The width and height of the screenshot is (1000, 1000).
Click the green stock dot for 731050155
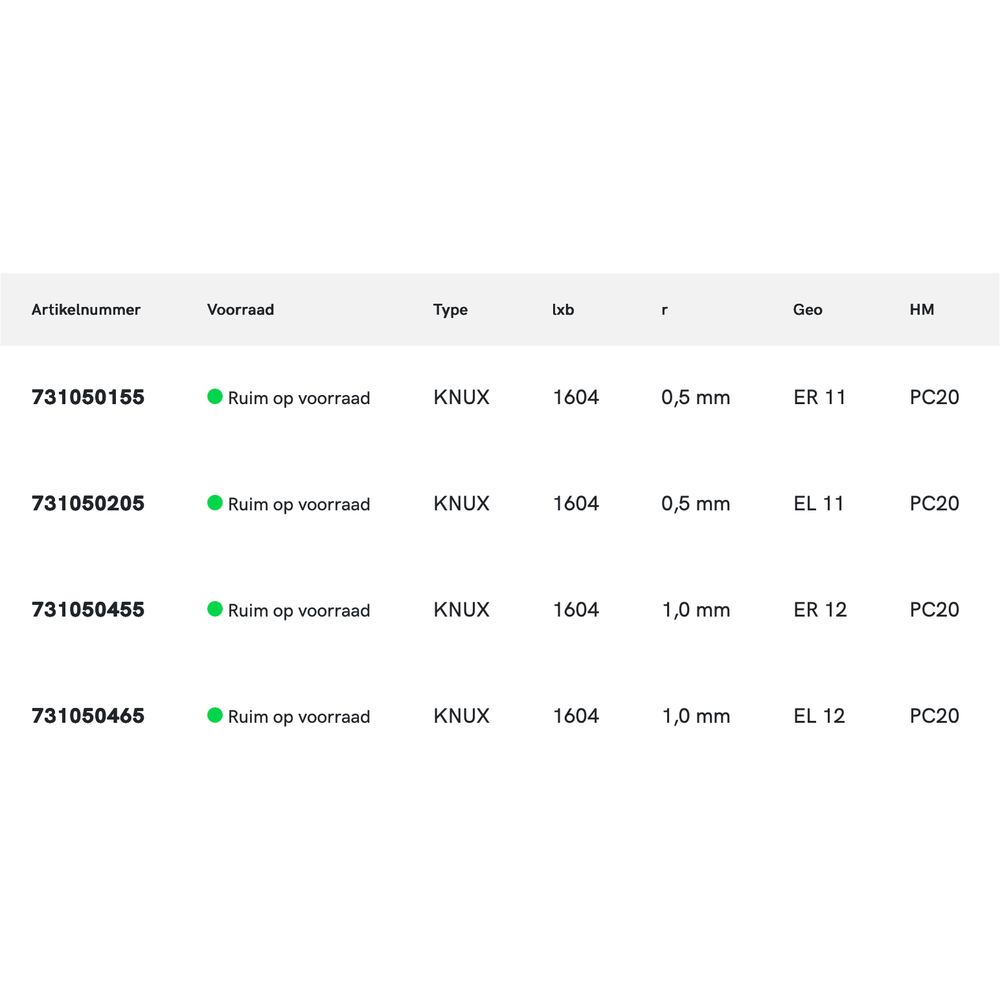coord(214,397)
